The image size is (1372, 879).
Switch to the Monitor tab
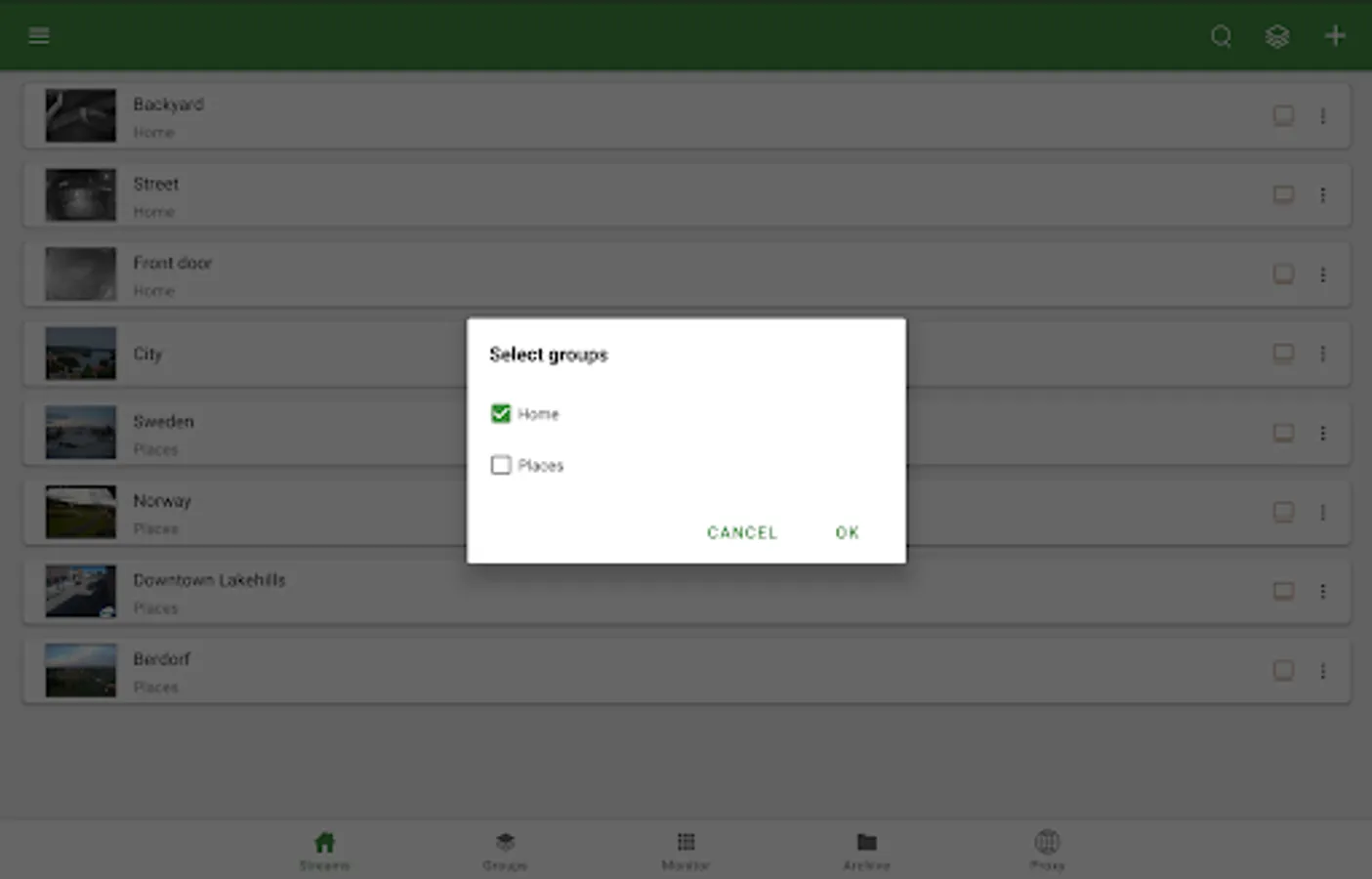click(686, 851)
